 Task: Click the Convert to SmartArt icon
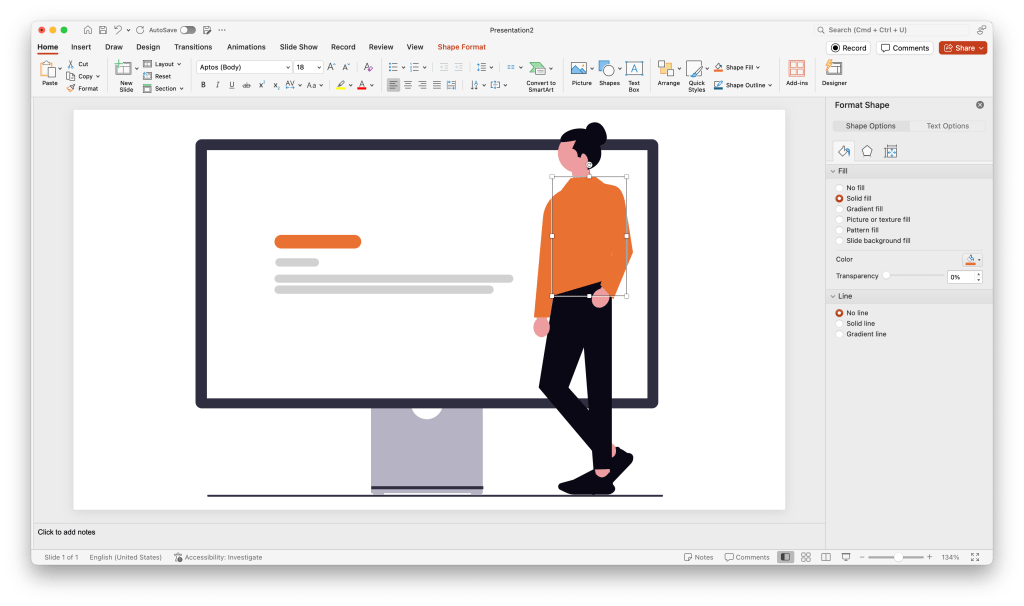[541, 74]
